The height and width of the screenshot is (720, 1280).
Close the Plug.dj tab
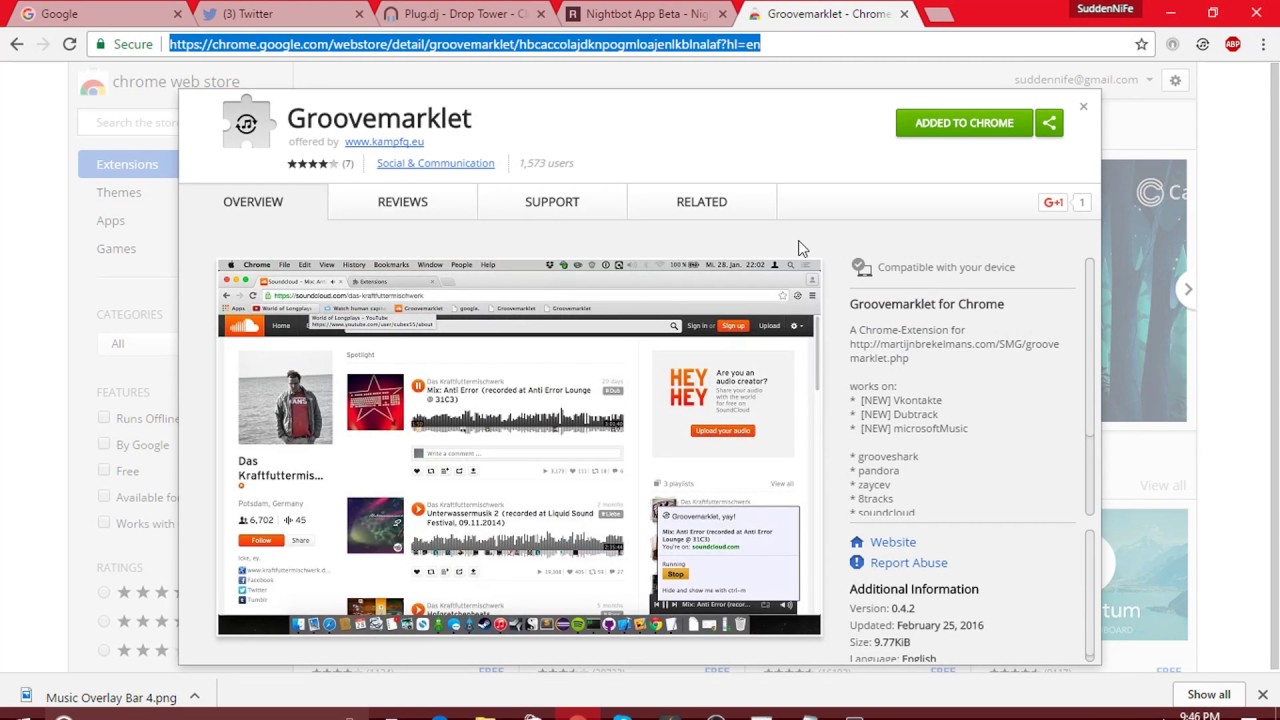coord(541,14)
